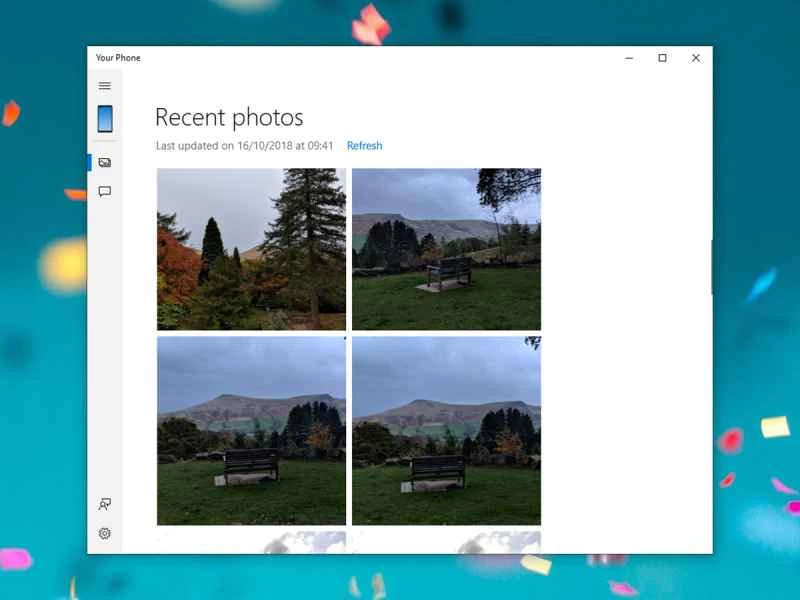Viewport: 800px width, 600px height.
Task: Click the Your Phone title bar label
Action: pyautogui.click(x=118, y=58)
